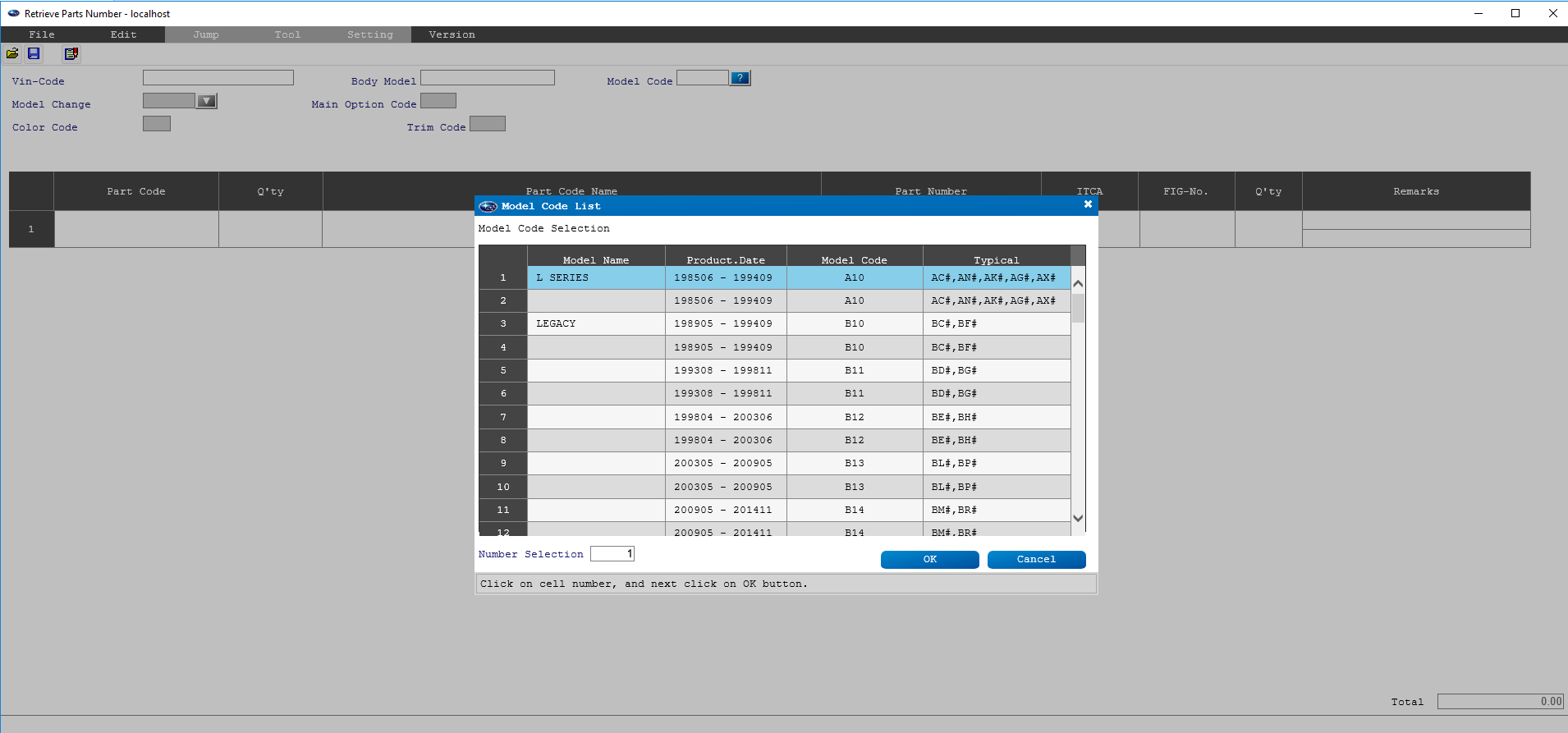Click the Part Number column header

pyautogui.click(x=931, y=191)
